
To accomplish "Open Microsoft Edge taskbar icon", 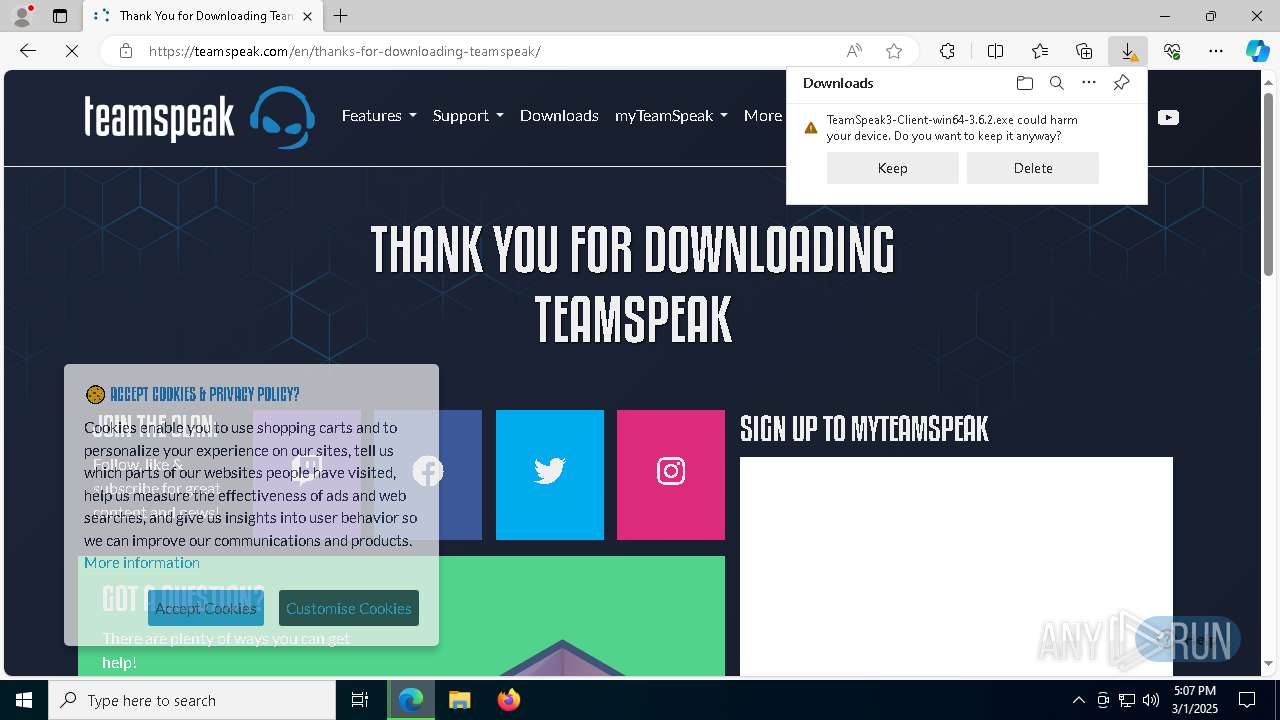I will 411,700.
